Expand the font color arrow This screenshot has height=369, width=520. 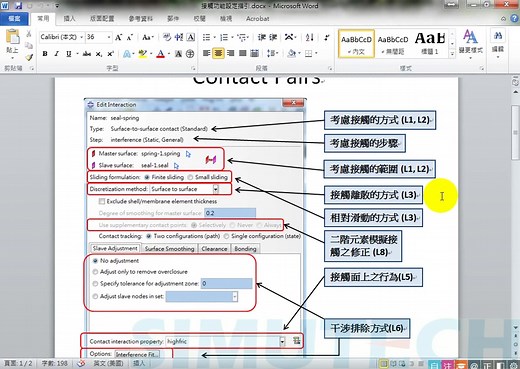pyautogui.click(x=169, y=54)
